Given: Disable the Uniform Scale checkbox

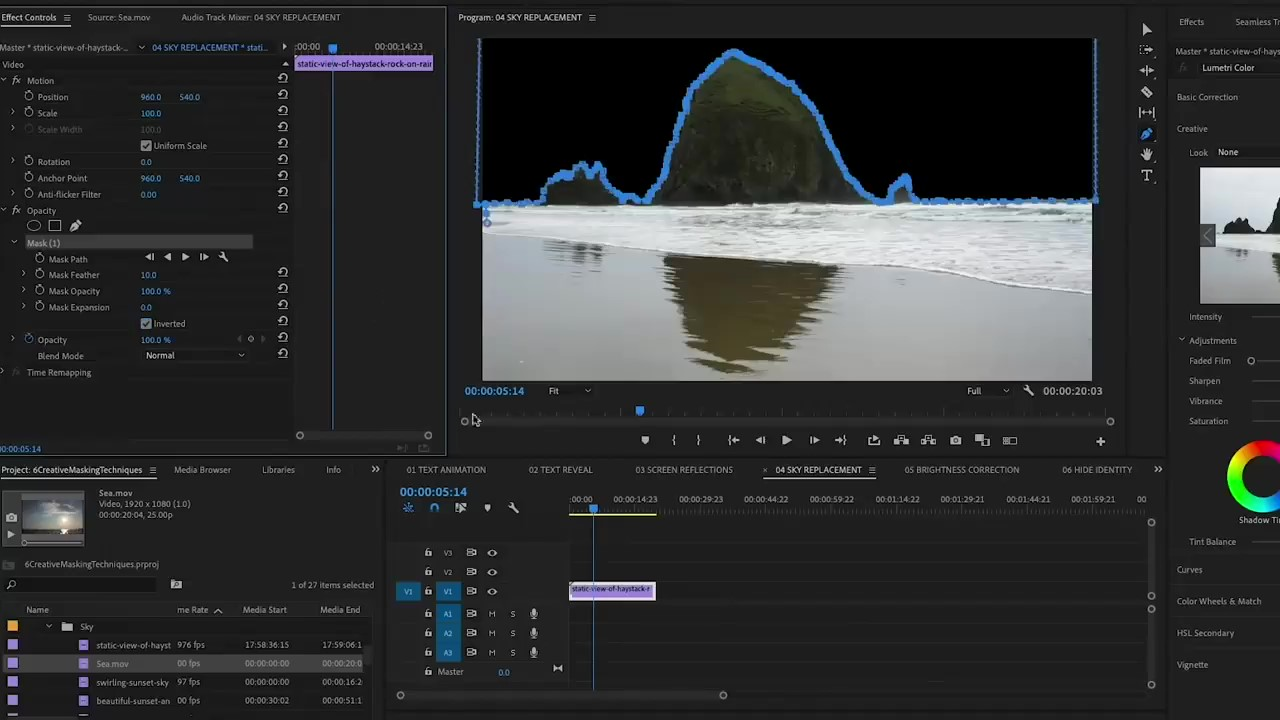Looking at the screenshot, I should (x=146, y=146).
